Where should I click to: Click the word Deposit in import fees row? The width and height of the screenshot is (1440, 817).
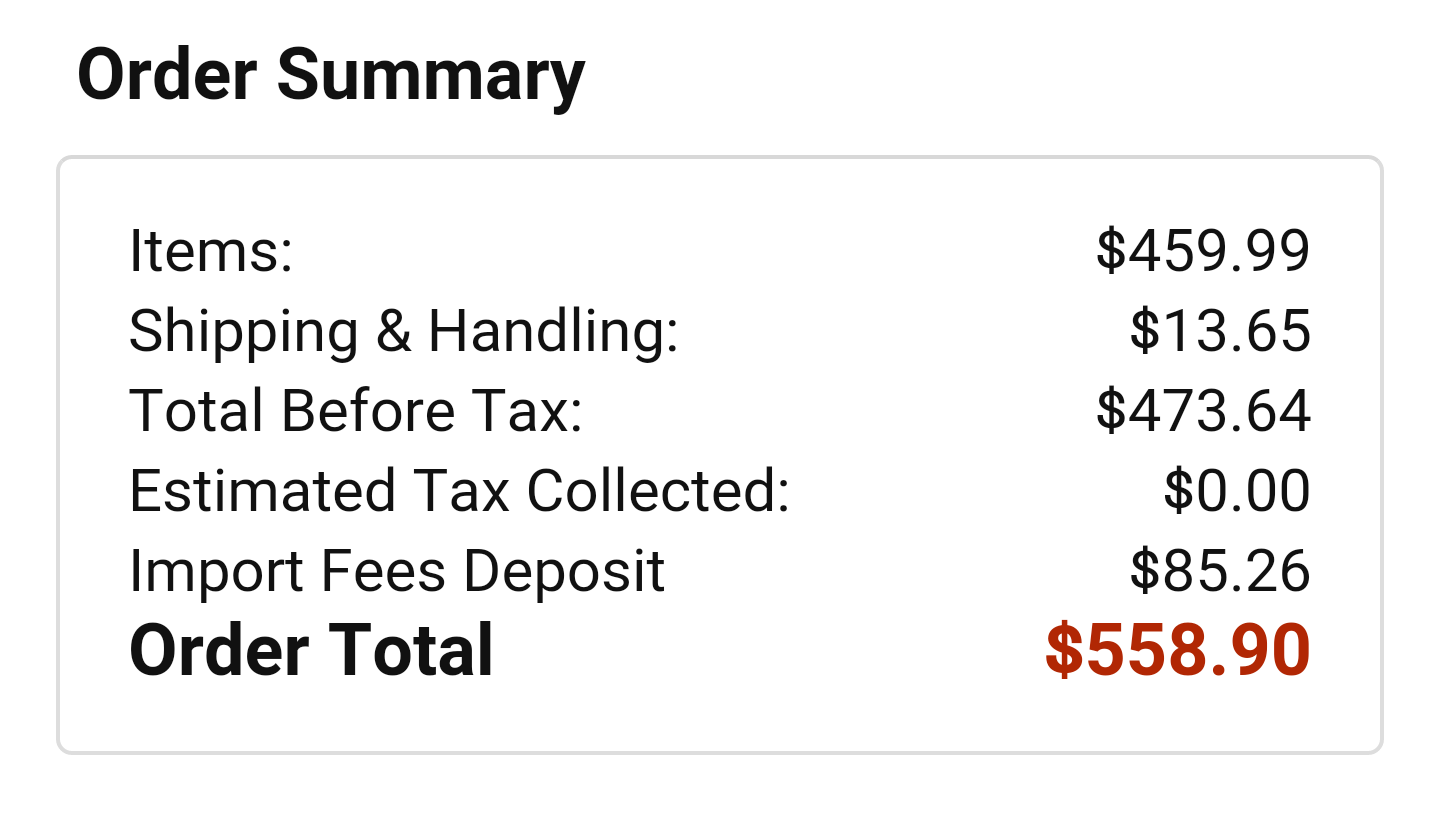coord(563,571)
